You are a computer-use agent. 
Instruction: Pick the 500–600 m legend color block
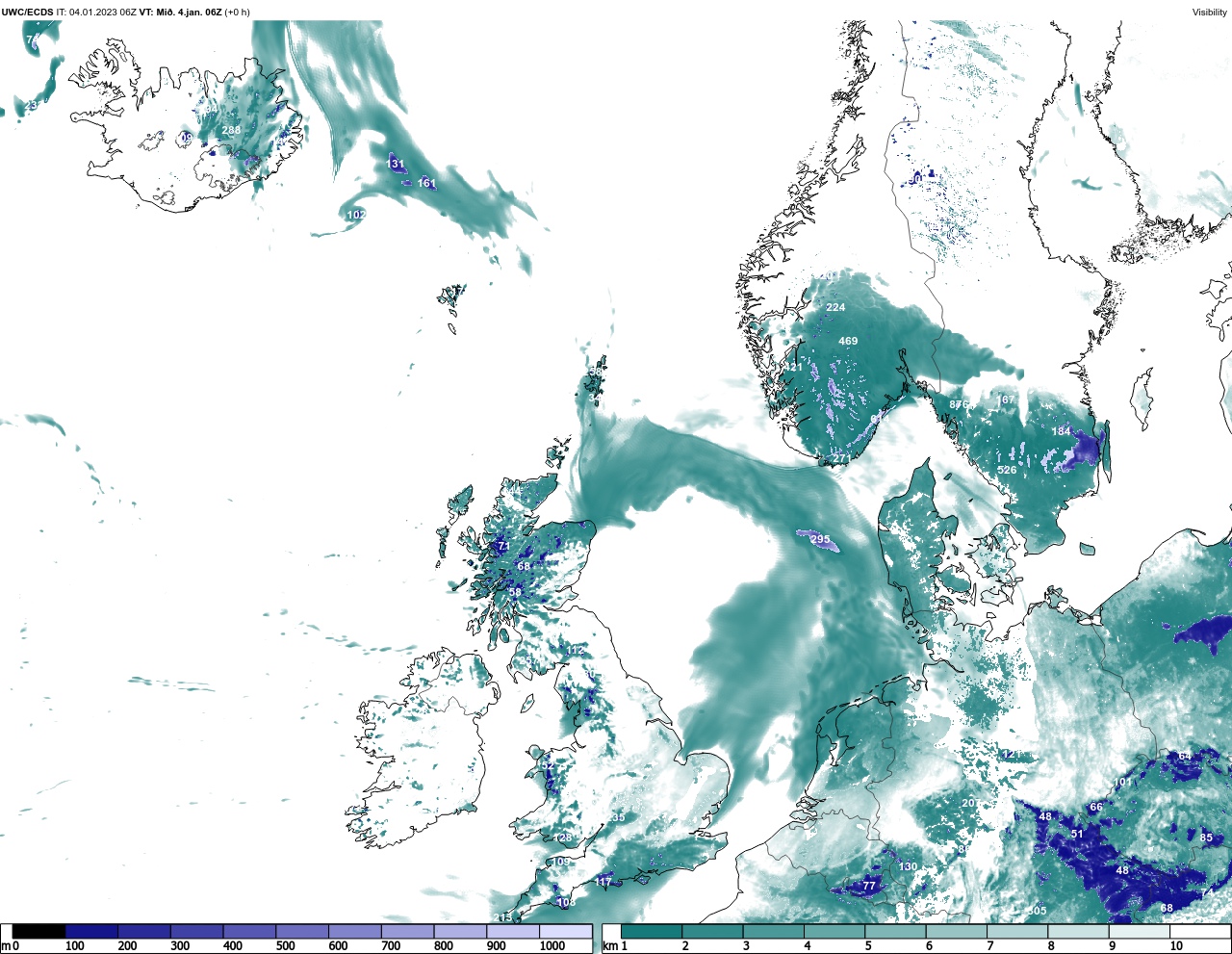pos(302,932)
